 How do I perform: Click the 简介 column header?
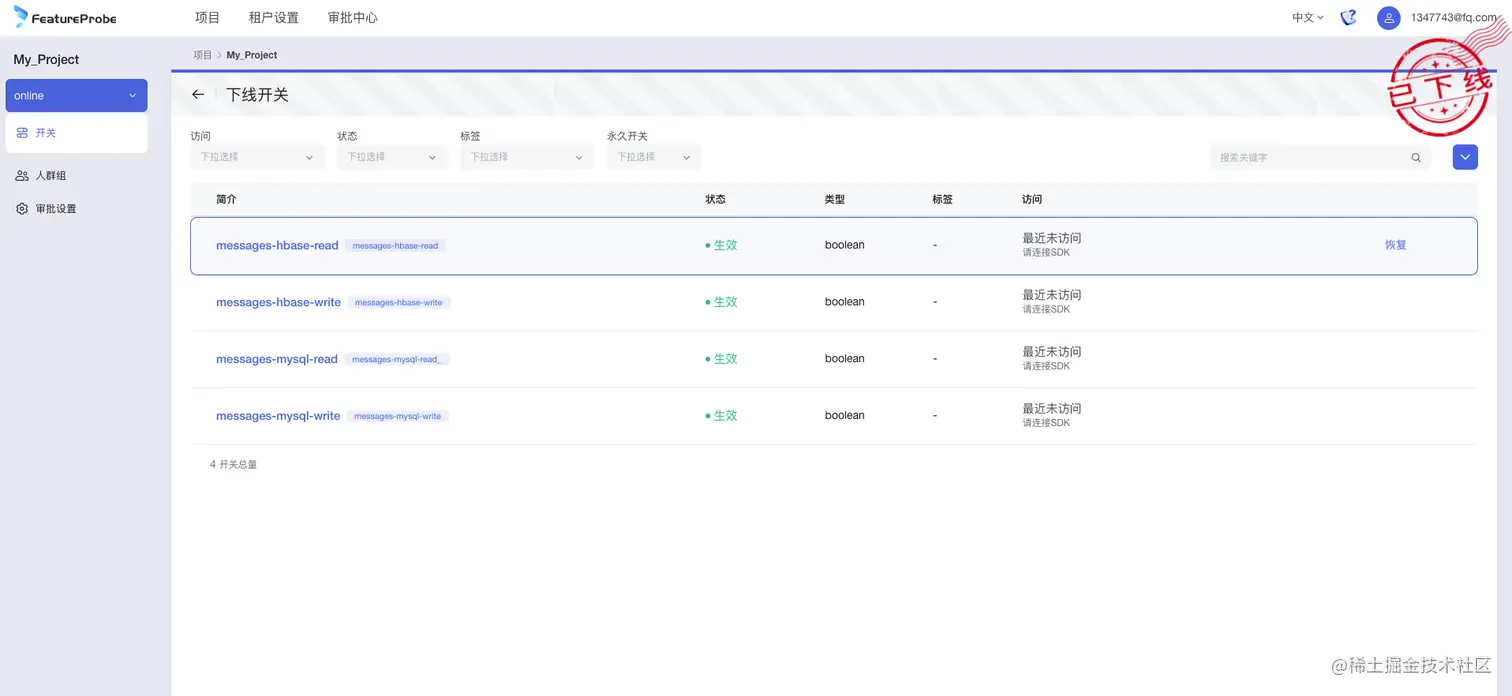coord(226,199)
